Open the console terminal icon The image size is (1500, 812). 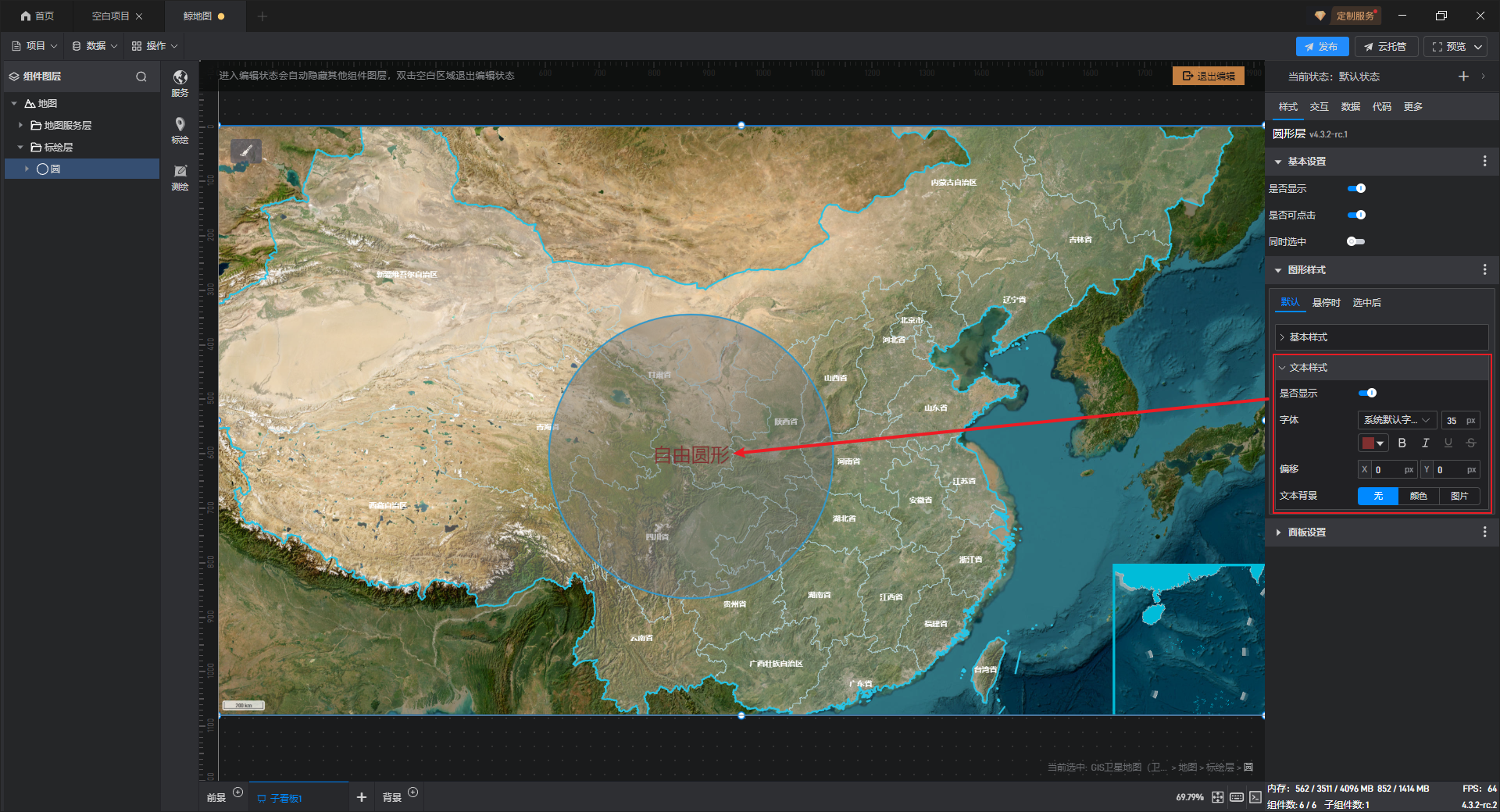(1255, 797)
